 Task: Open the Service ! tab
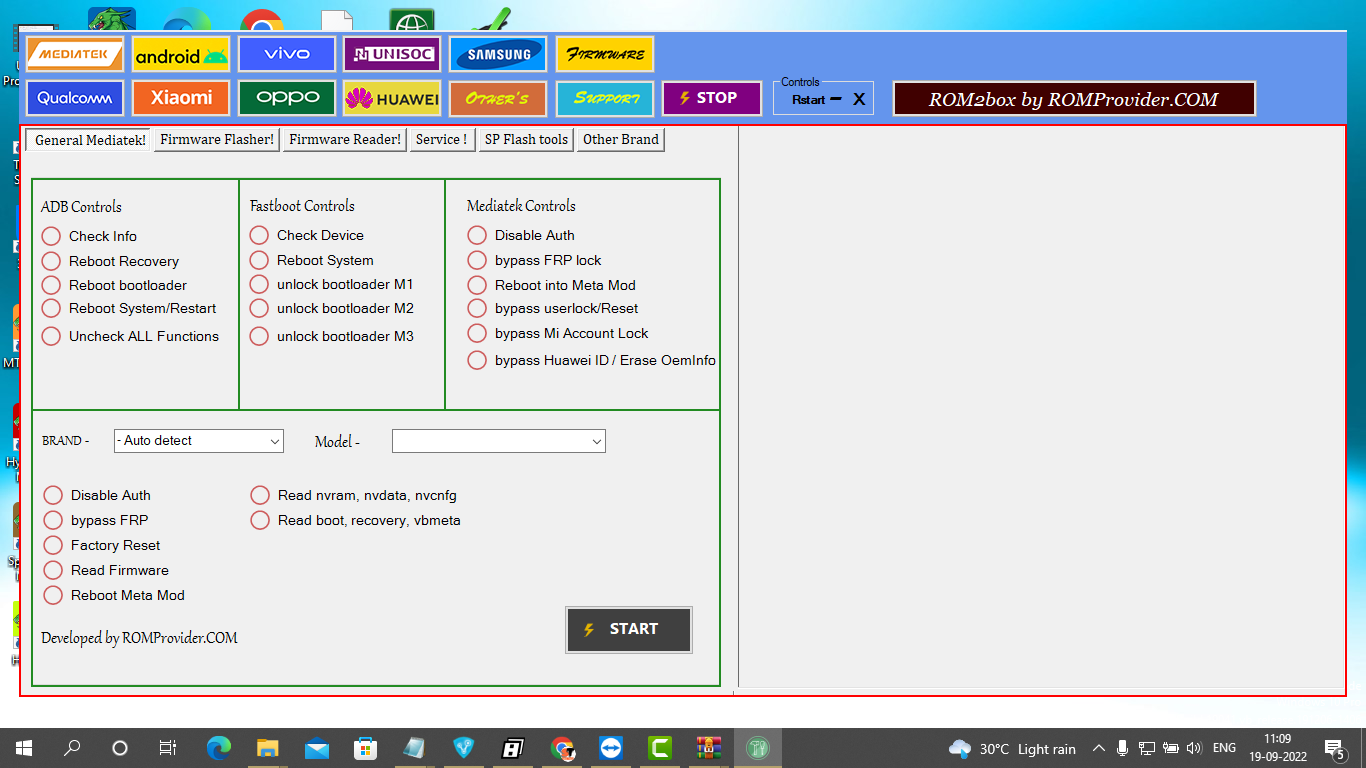click(x=441, y=140)
